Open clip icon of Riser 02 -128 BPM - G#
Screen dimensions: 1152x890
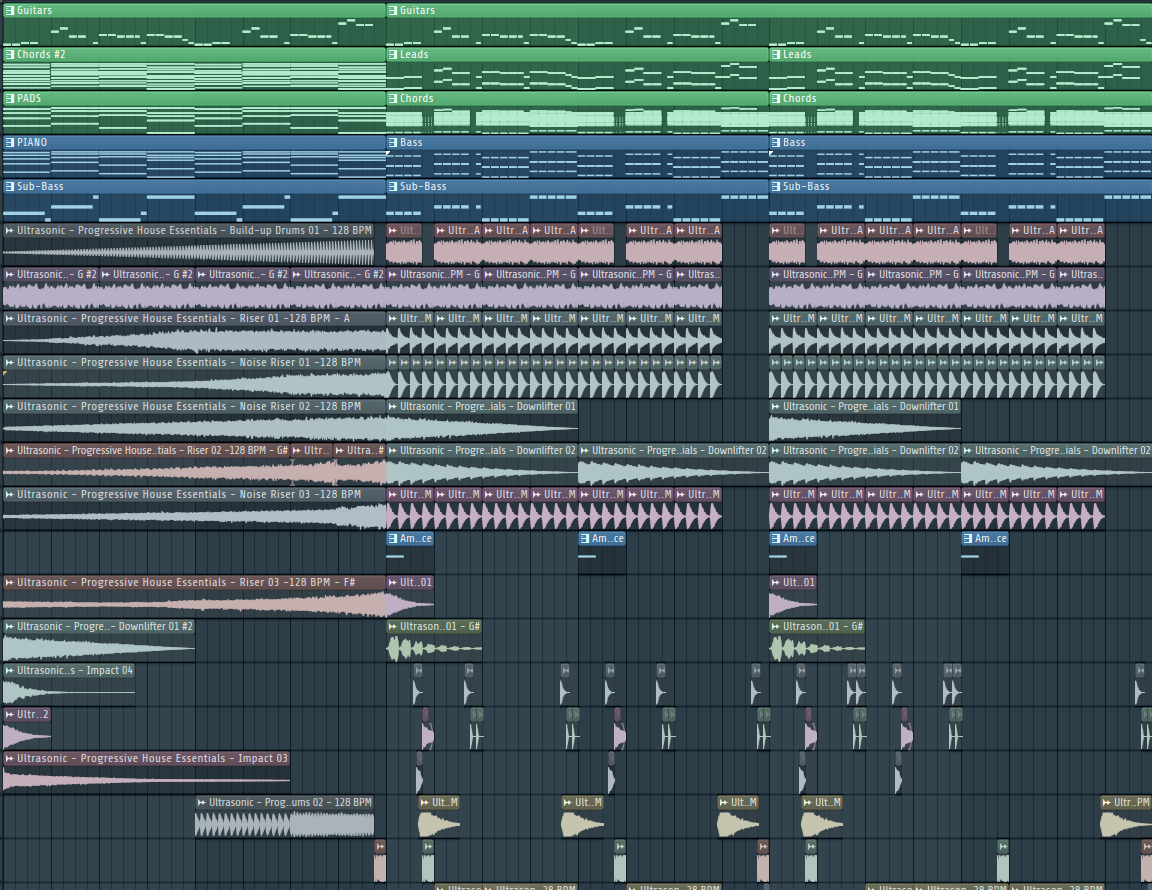pos(10,451)
